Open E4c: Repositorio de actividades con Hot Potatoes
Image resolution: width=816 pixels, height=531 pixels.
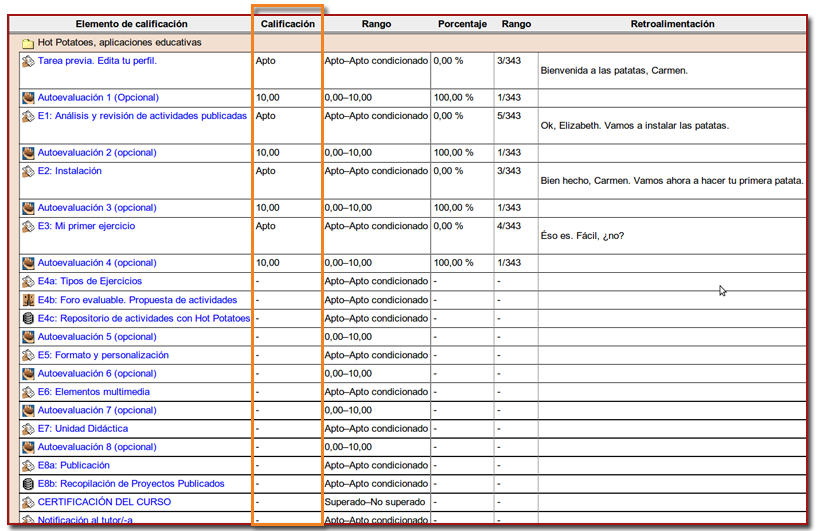pyautogui.click(x=144, y=318)
